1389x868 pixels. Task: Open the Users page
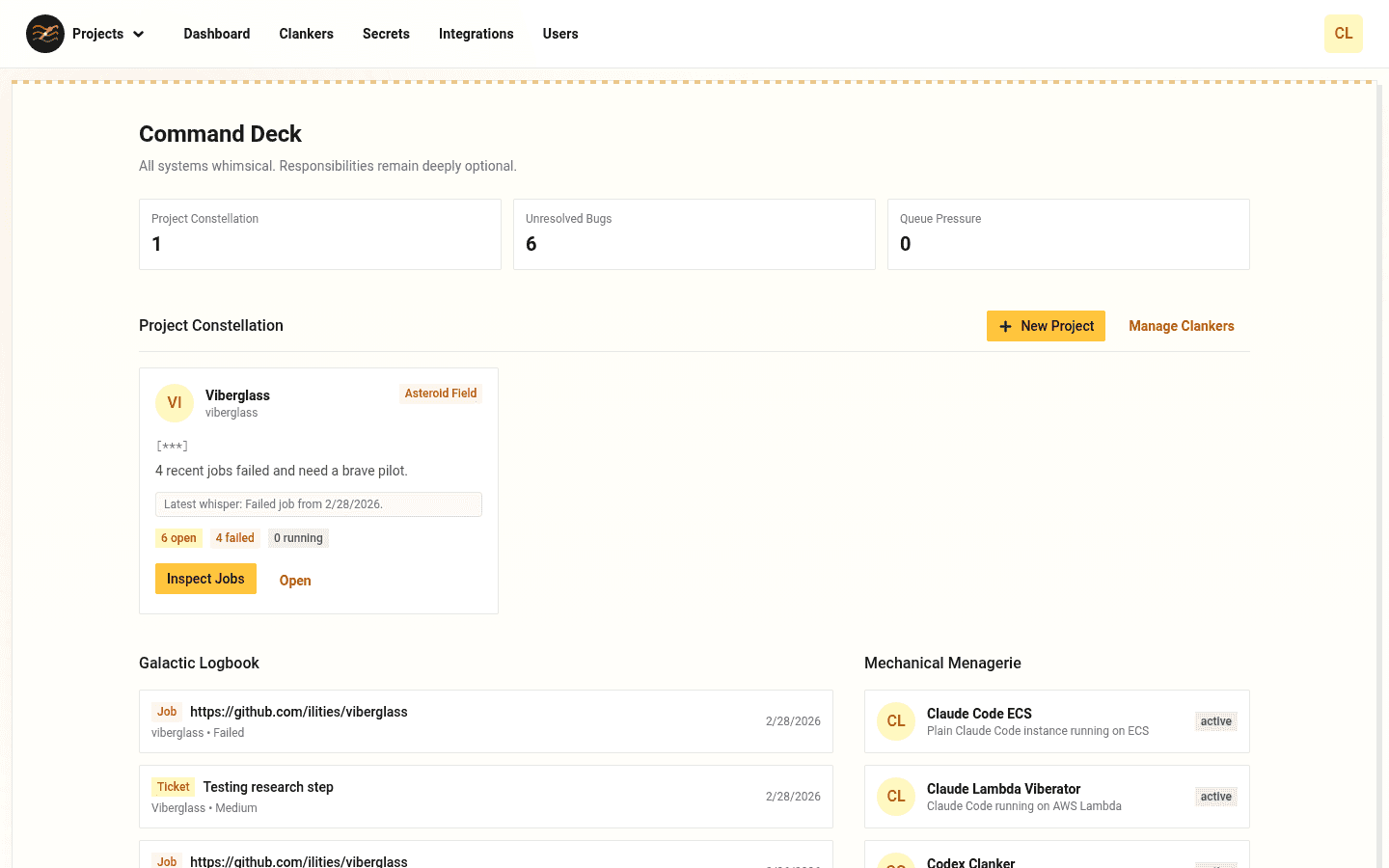560,34
